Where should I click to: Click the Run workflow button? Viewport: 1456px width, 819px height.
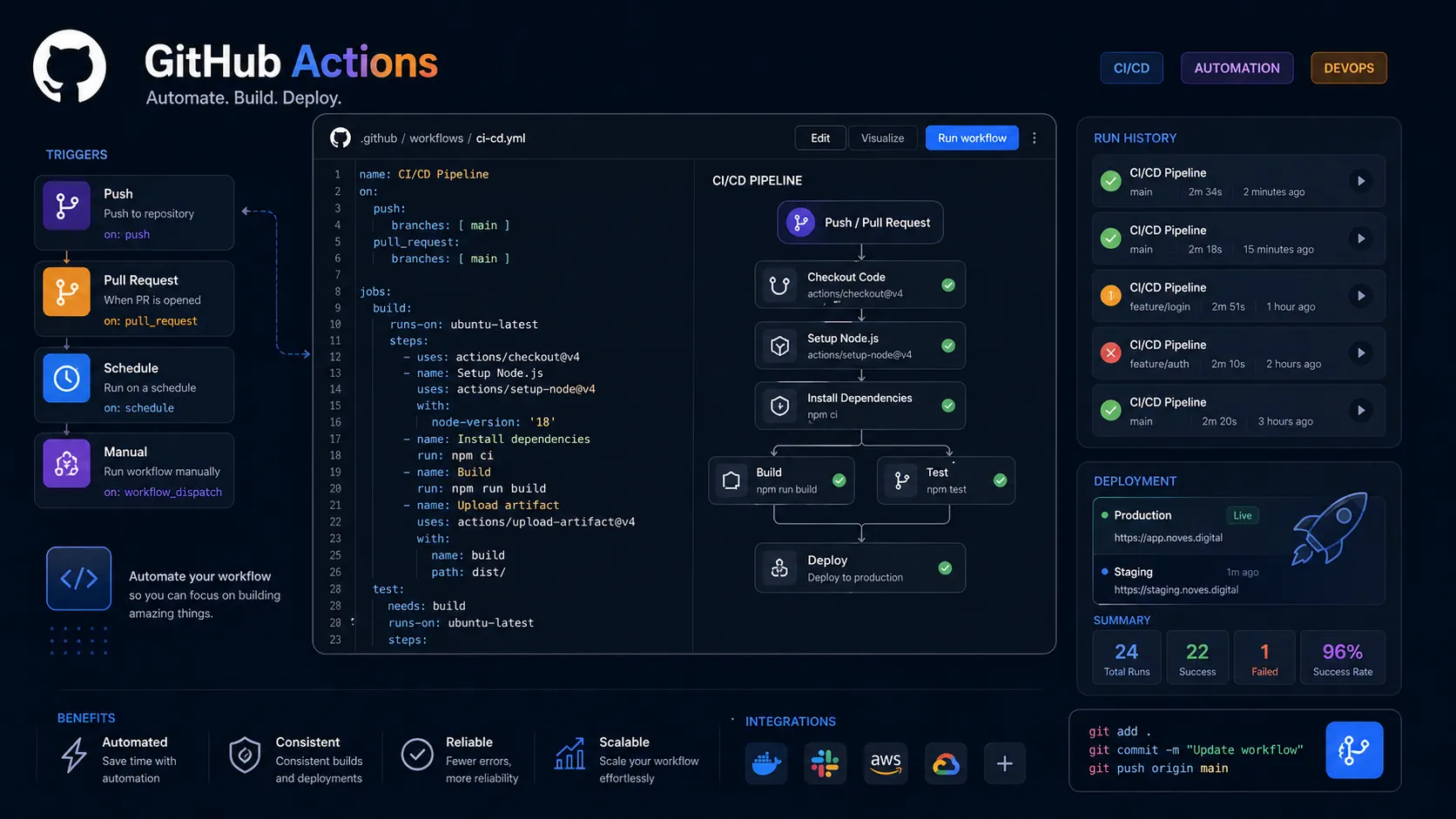(x=971, y=138)
